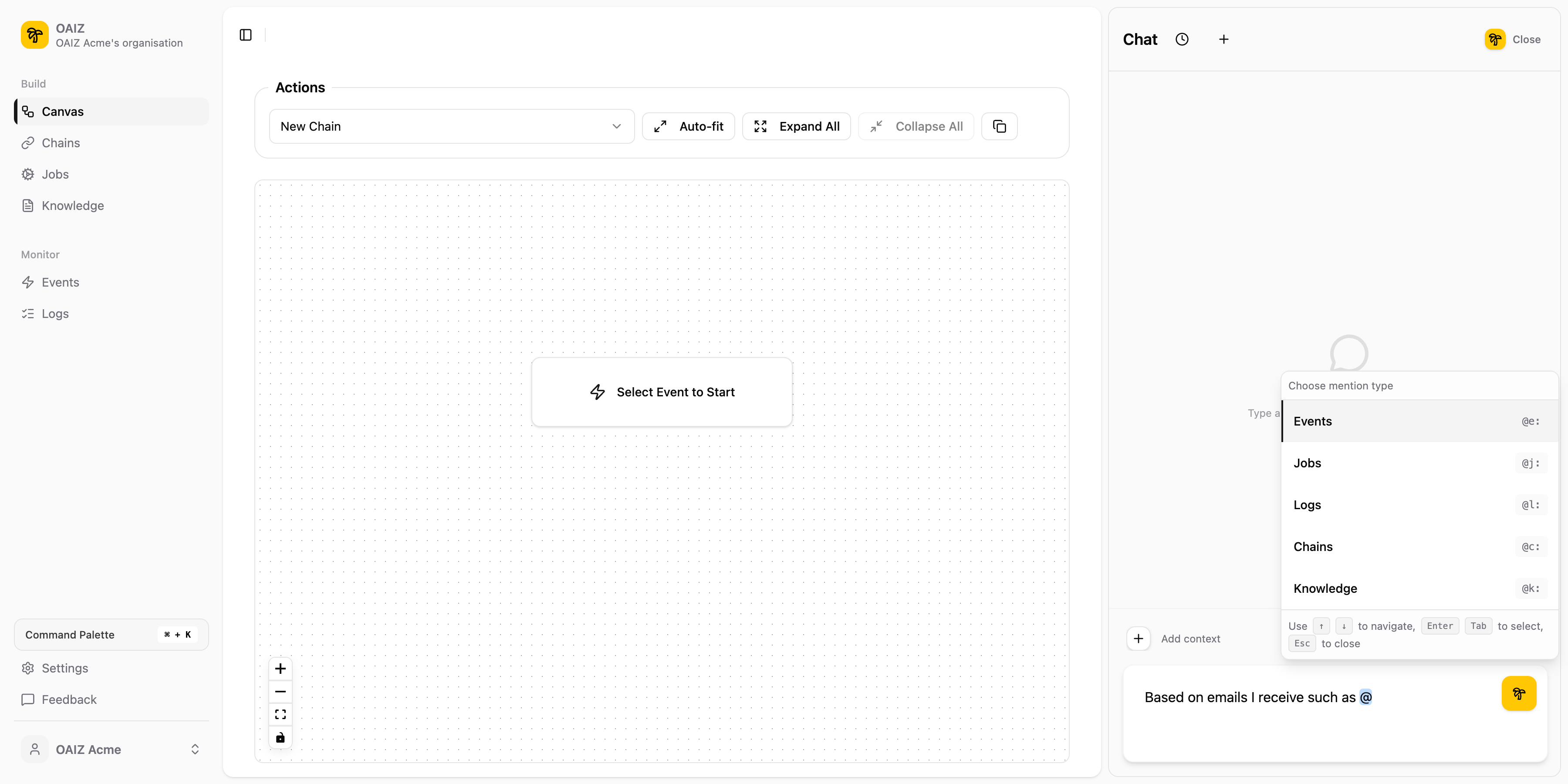Open the Jobs section in sidebar
1568x784 pixels.
[x=55, y=174]
